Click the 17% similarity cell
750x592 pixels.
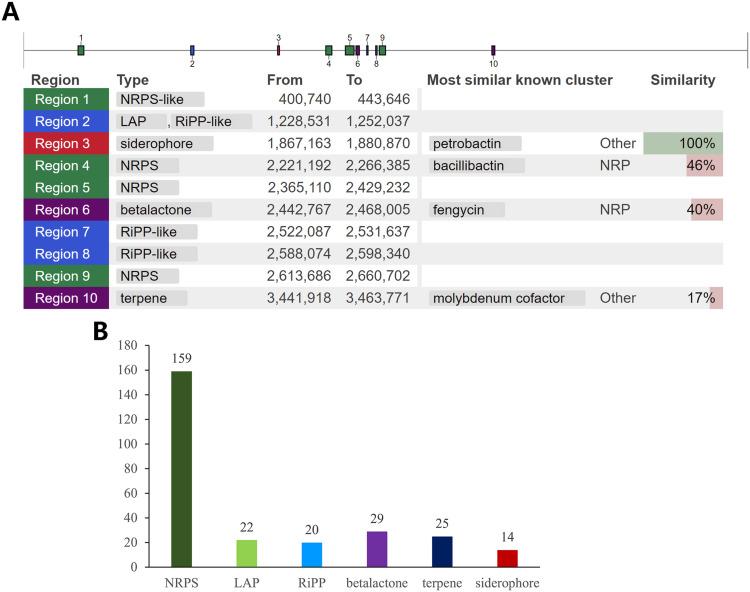[705, 298]
